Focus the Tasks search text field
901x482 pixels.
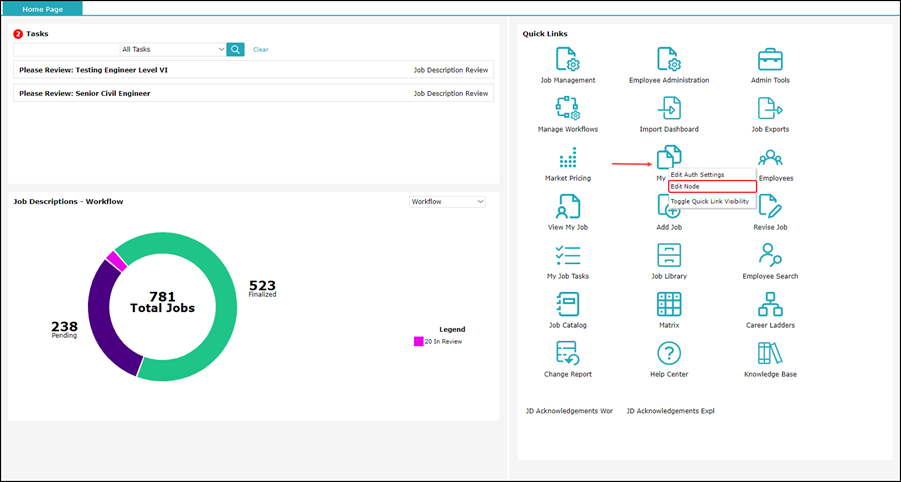coord(65,49)
